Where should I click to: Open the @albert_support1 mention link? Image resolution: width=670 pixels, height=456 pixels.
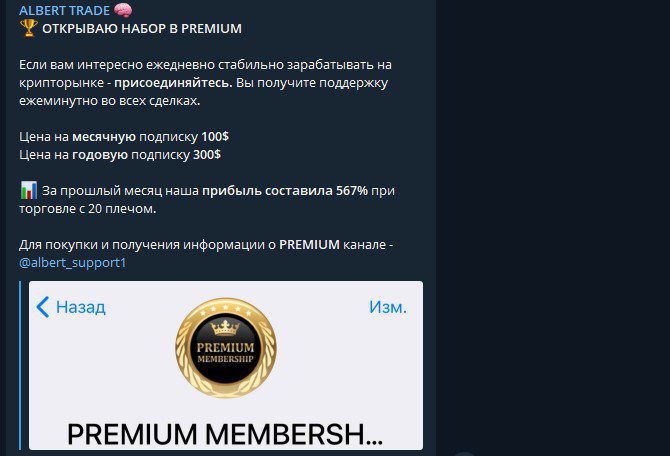pyautogui.click(x=73, y=262)
